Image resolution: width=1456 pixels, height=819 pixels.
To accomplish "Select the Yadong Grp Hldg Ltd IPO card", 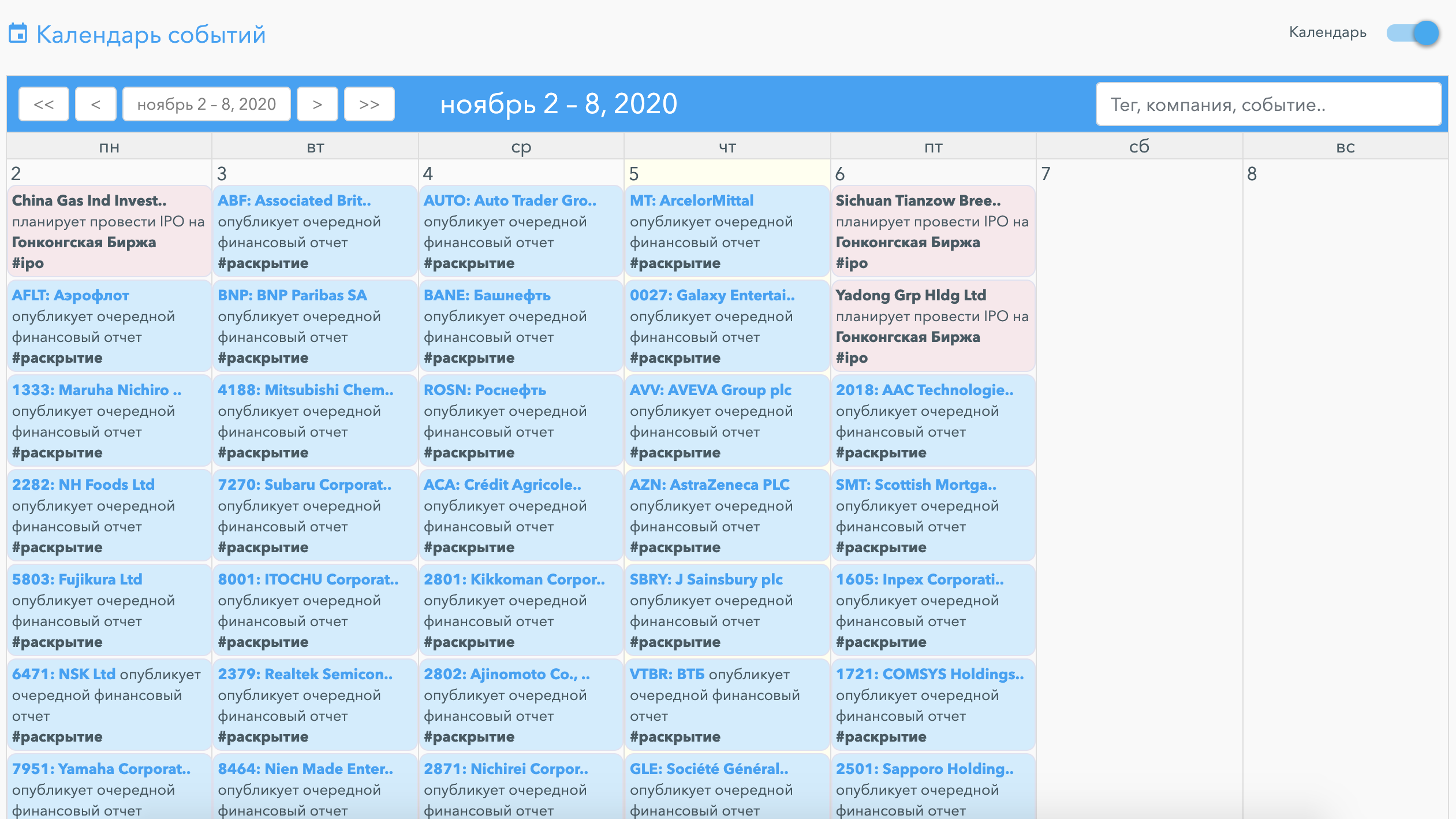I will point(932,326).
